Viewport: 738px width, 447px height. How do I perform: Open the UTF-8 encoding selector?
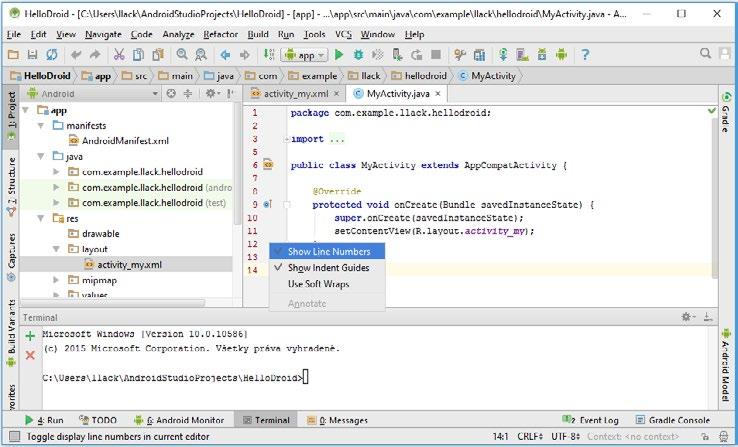tap(565, 437)
